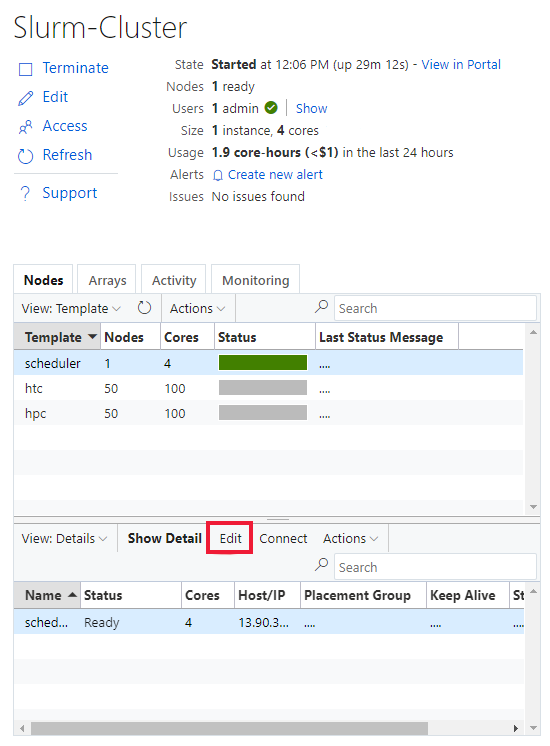The width and height of the screenshot is (550, 746).
Task: Open View in Portal link
Action: 461,65
